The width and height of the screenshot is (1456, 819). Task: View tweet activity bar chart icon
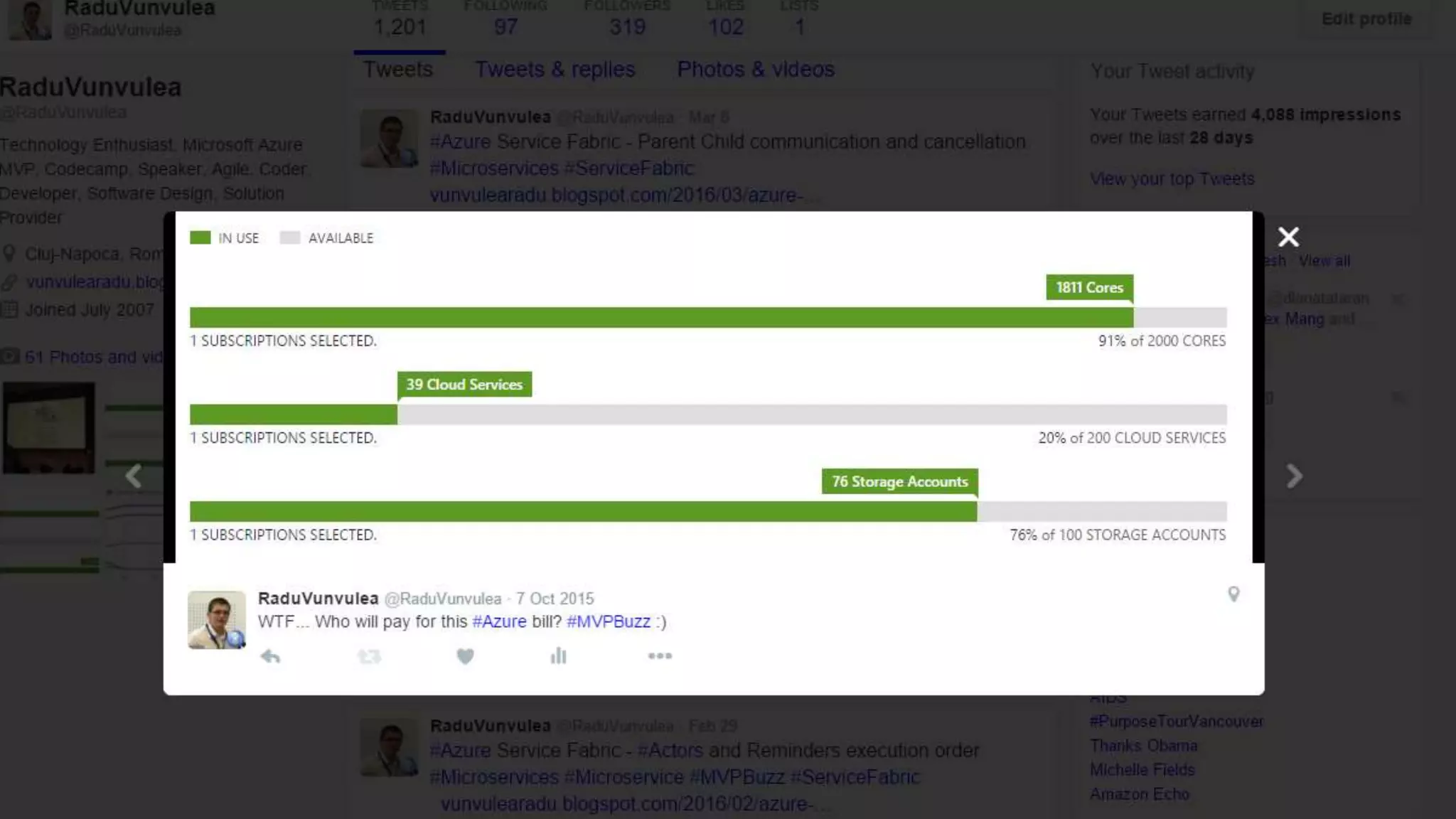tap(559, 655)
